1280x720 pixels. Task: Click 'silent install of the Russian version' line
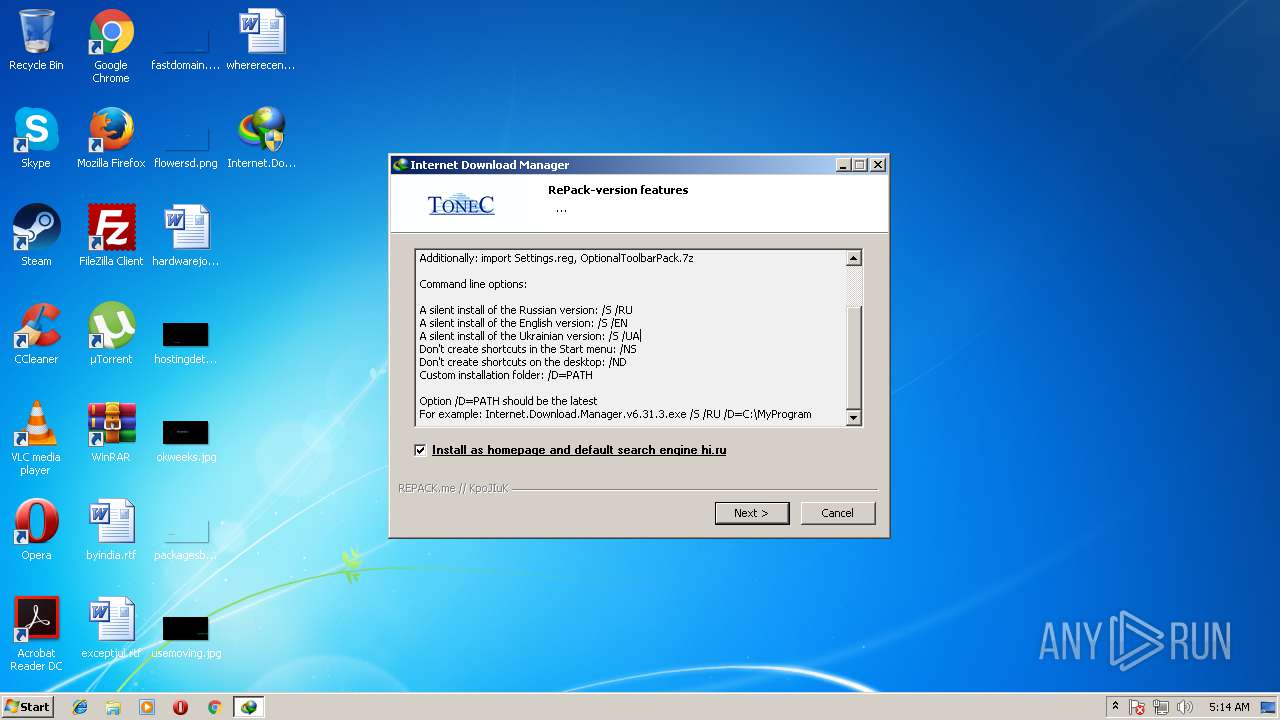coord(526,310)
